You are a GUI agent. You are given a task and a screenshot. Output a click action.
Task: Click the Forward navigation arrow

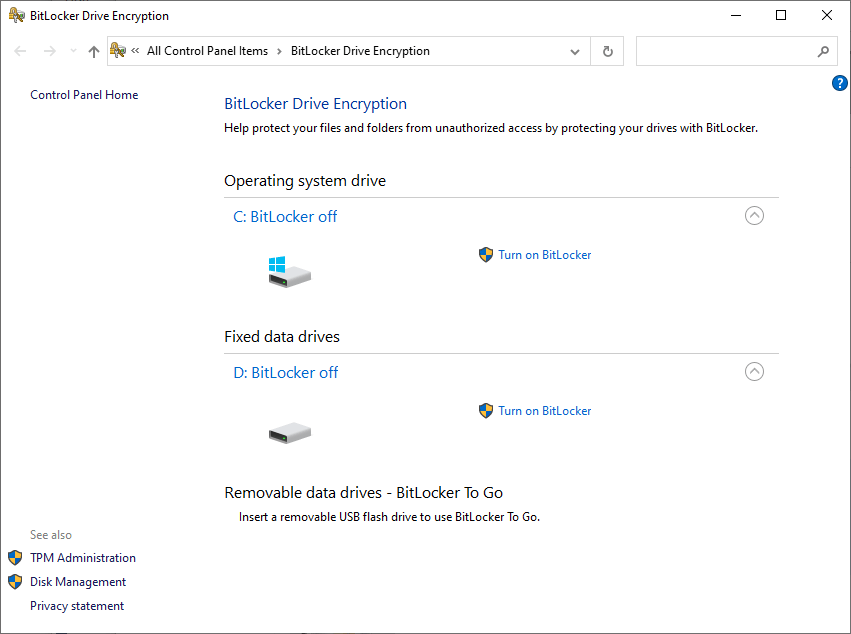(49, 51)
